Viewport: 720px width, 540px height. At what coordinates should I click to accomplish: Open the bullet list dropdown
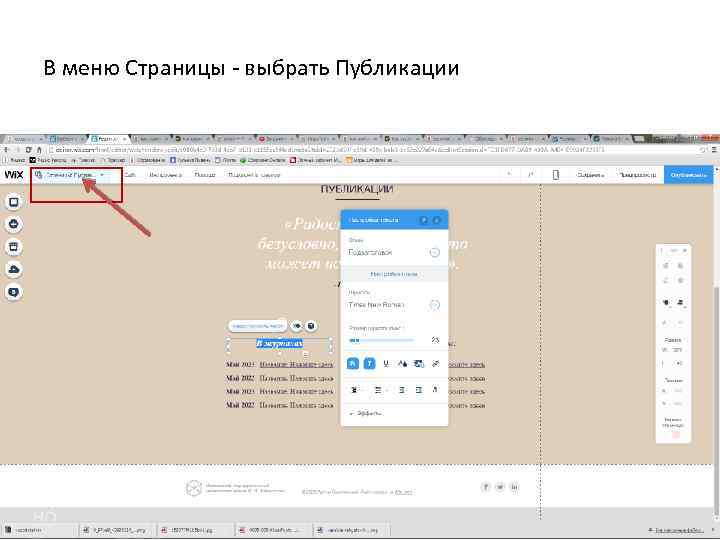379,390
